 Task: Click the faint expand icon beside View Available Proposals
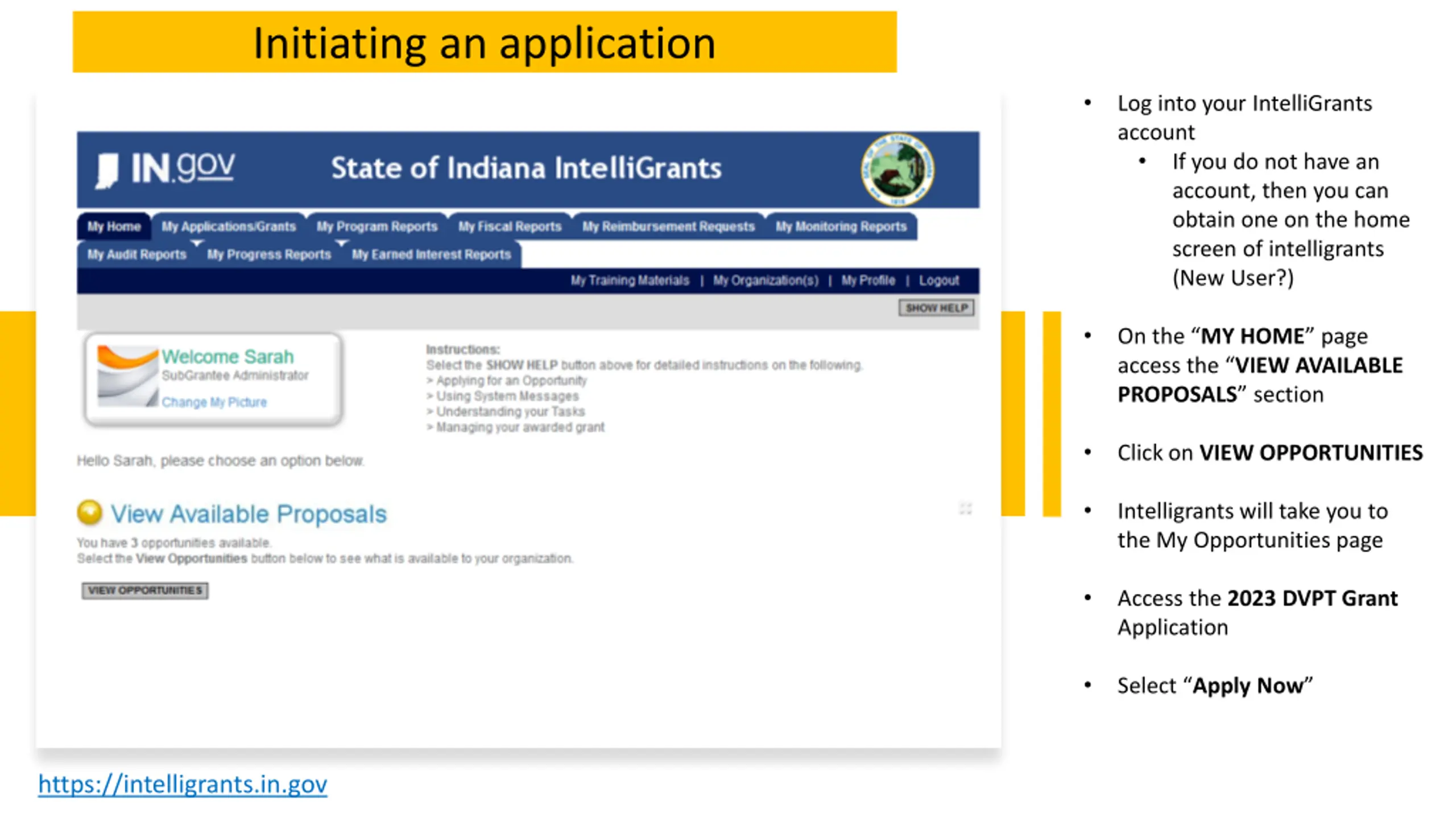[x=965, y=508]
